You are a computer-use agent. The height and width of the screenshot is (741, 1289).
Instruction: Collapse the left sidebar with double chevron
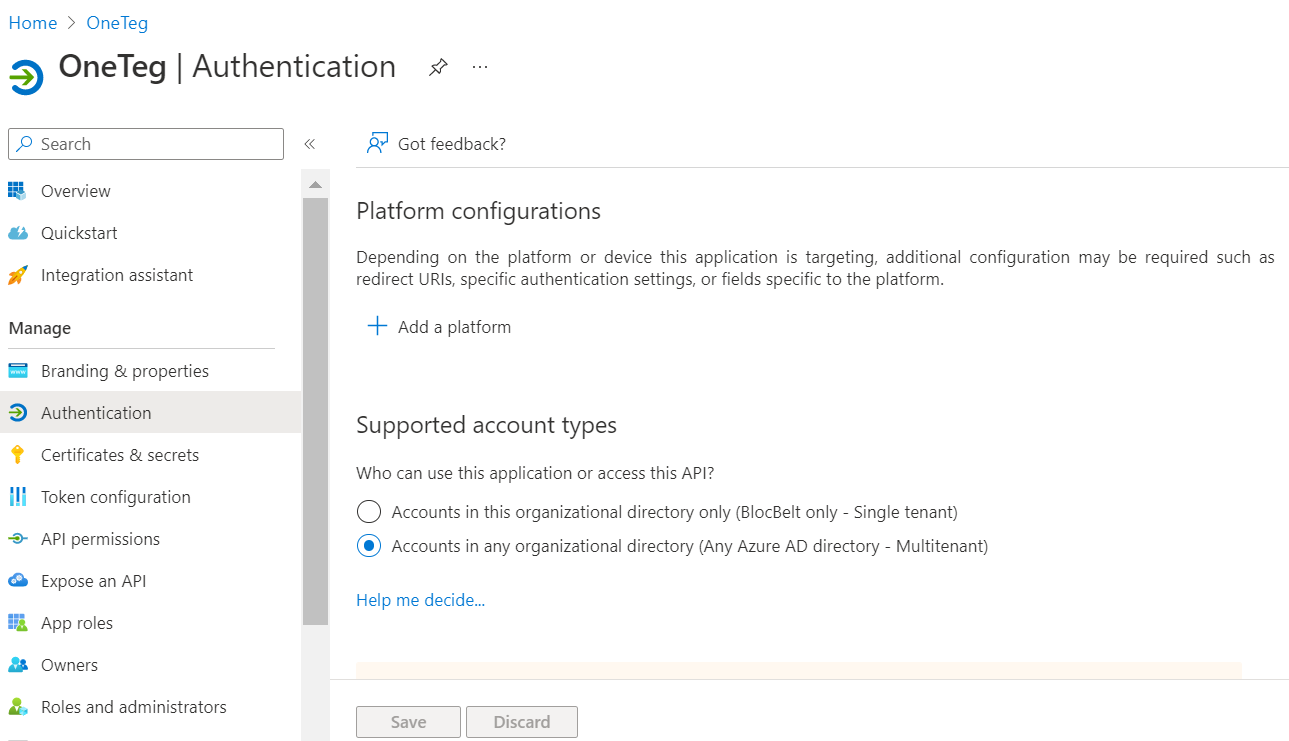tap(310, 144)
